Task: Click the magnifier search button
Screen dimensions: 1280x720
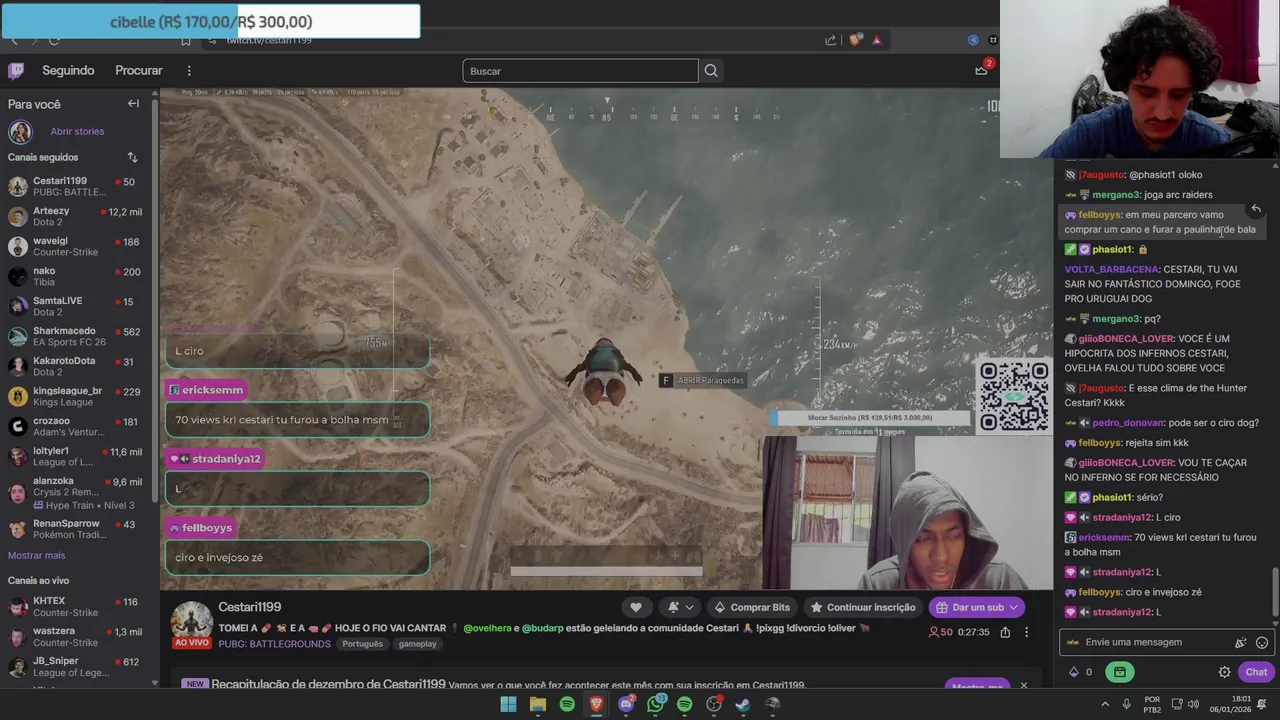Action: click(711, 71)
